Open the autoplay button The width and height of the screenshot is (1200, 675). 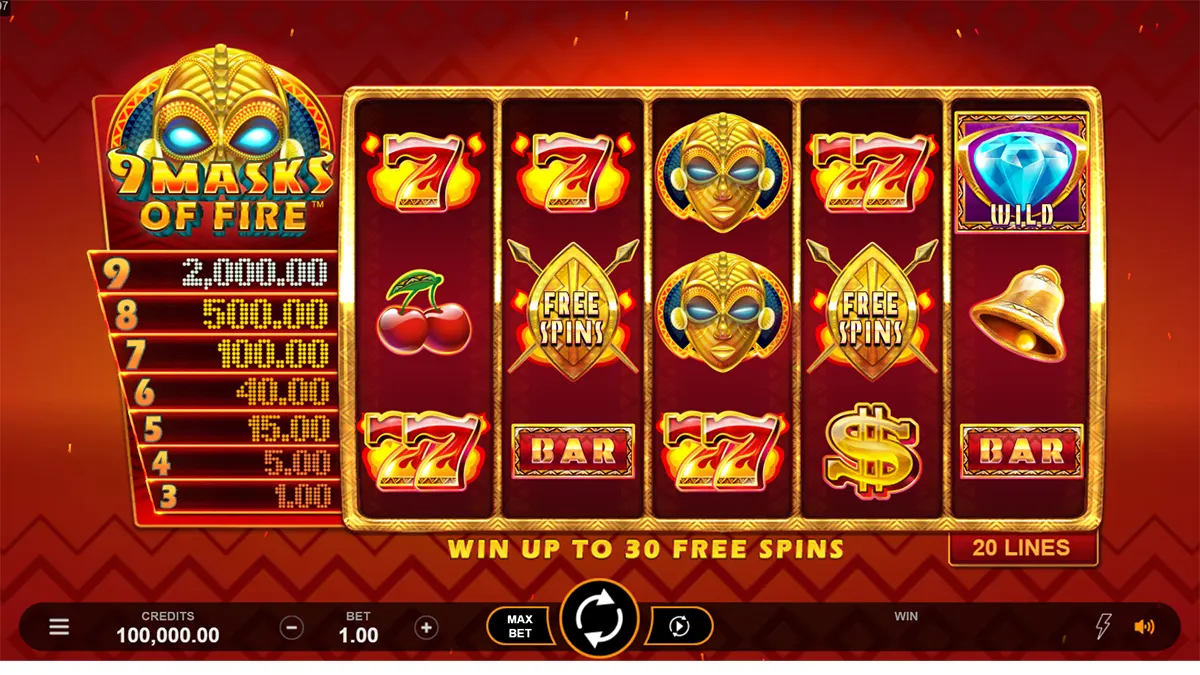[679, 626]
